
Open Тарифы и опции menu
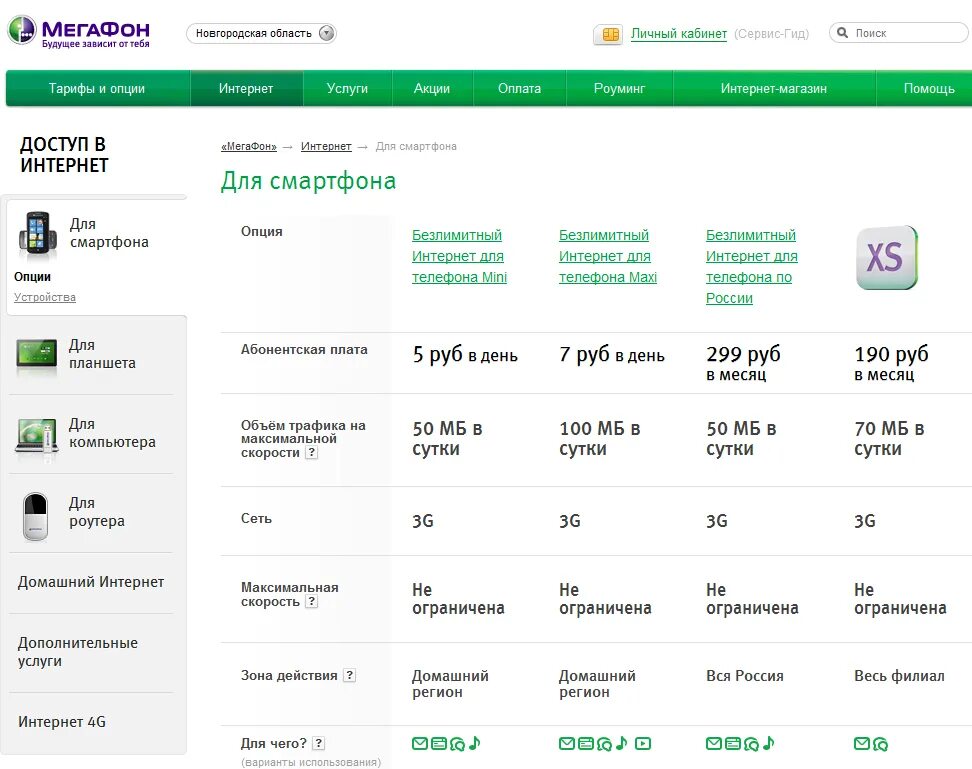pyautogui.click(x=97, y=89)
